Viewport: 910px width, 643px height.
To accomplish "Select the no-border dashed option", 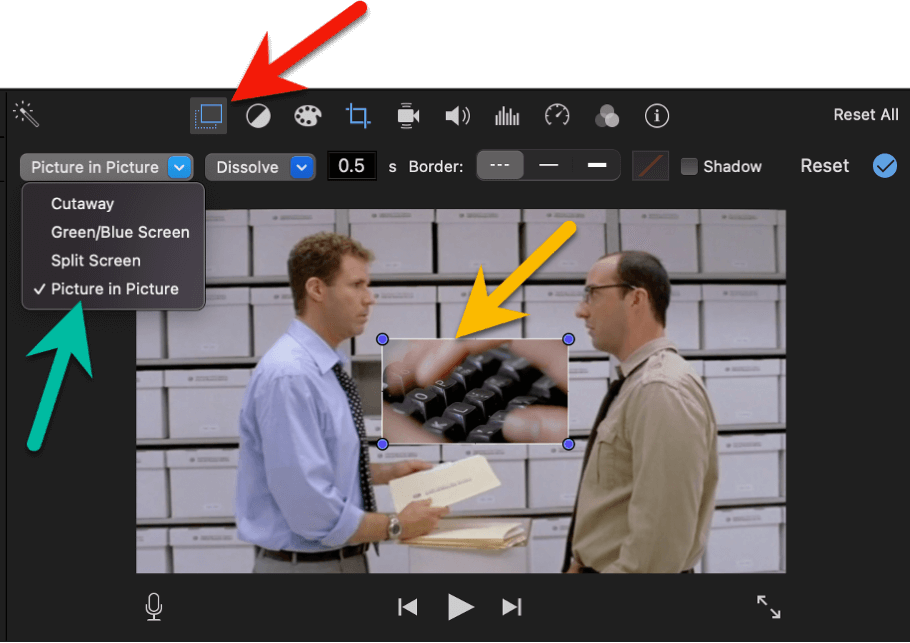I will (500, 165).
